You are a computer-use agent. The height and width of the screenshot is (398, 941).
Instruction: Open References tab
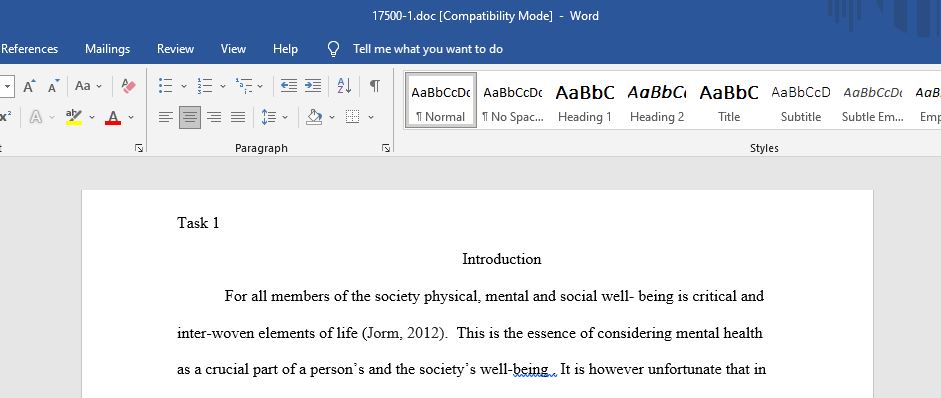(29, 49)
